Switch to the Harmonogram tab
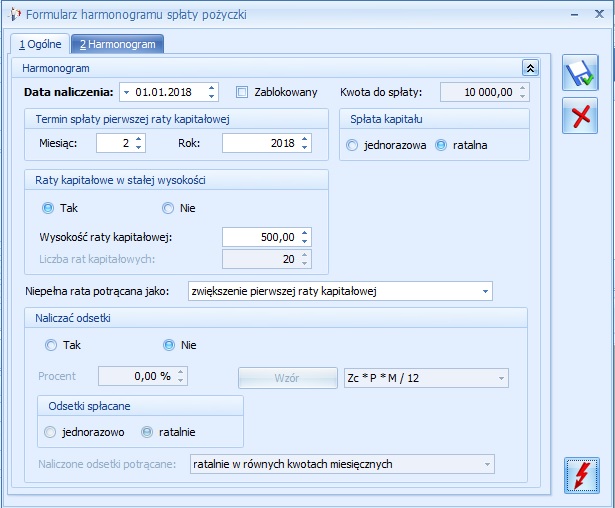Screen dimensions: 615x508 click(118, 44)
